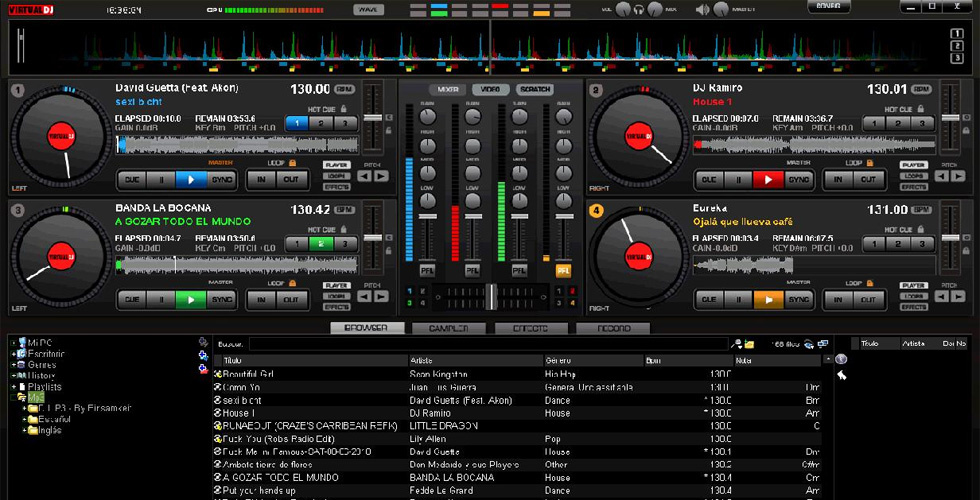Expand the Escritorio tree node
Screen dimensions: 980x500
14,354
